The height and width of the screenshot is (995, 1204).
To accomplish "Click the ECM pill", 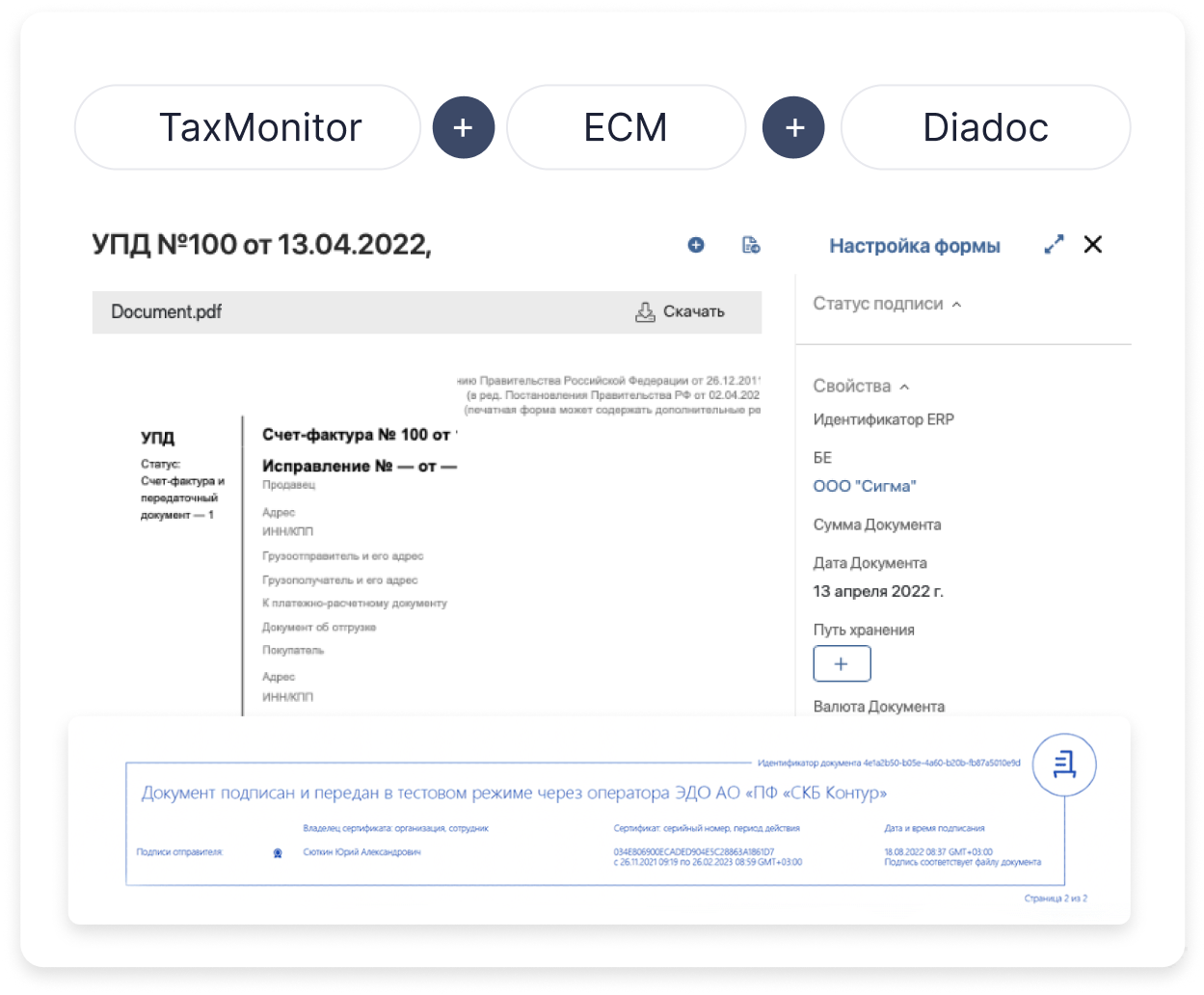I will (x=626, y=127).
